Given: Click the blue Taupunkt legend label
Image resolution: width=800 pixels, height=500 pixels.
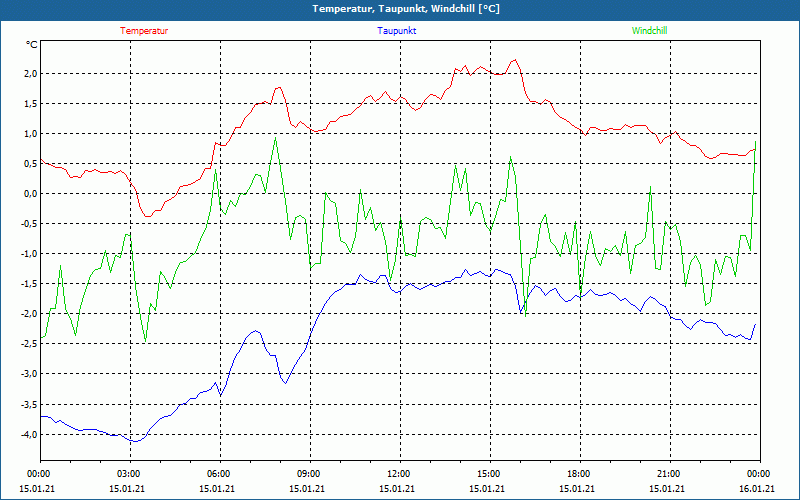Looking at the screenshot, I should coord(396,31).
